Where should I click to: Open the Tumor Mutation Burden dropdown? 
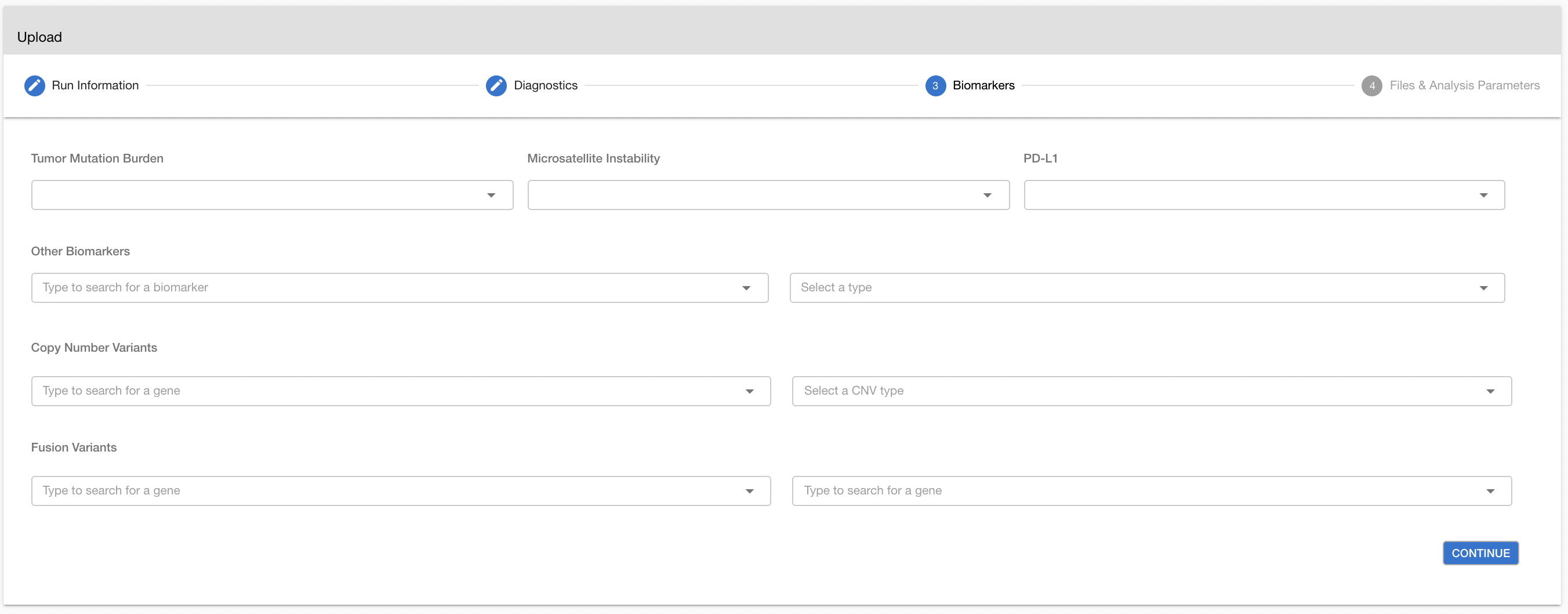pos(272,195)
